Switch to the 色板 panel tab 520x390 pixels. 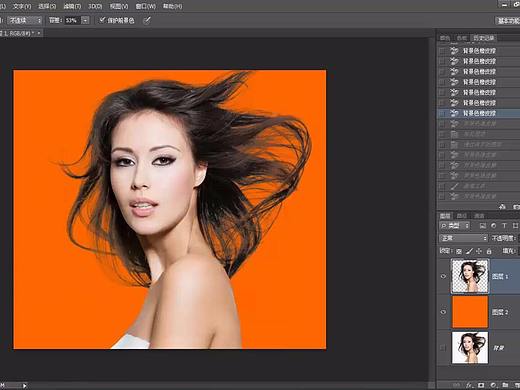pyautogui.click(x=461, y=38)
